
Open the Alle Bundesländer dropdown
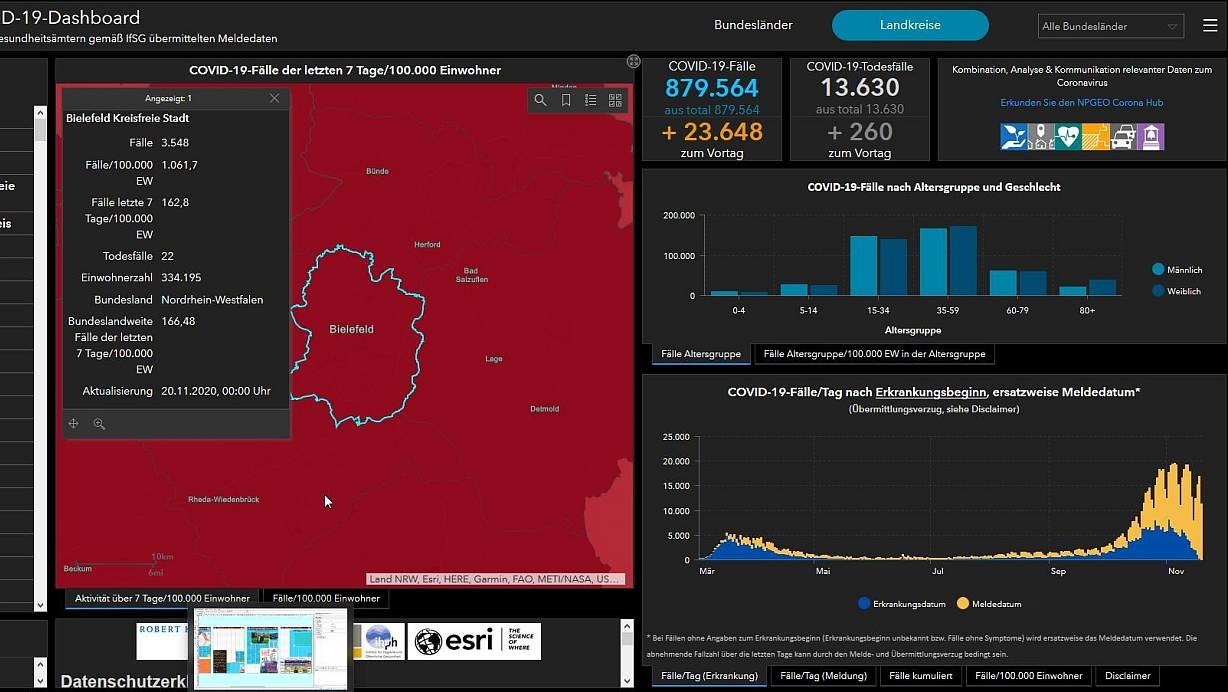[x=1110, y=27]
